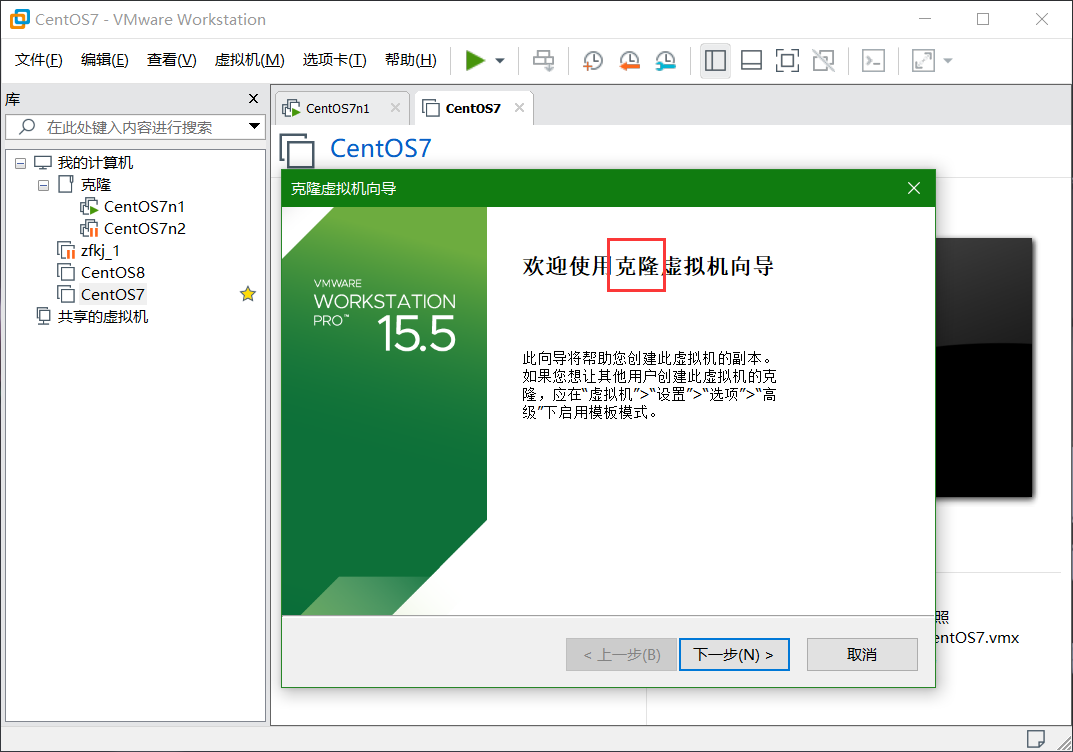Open the console view icon
This screenshot has width=1073, height=752.
tap(873, 60)
